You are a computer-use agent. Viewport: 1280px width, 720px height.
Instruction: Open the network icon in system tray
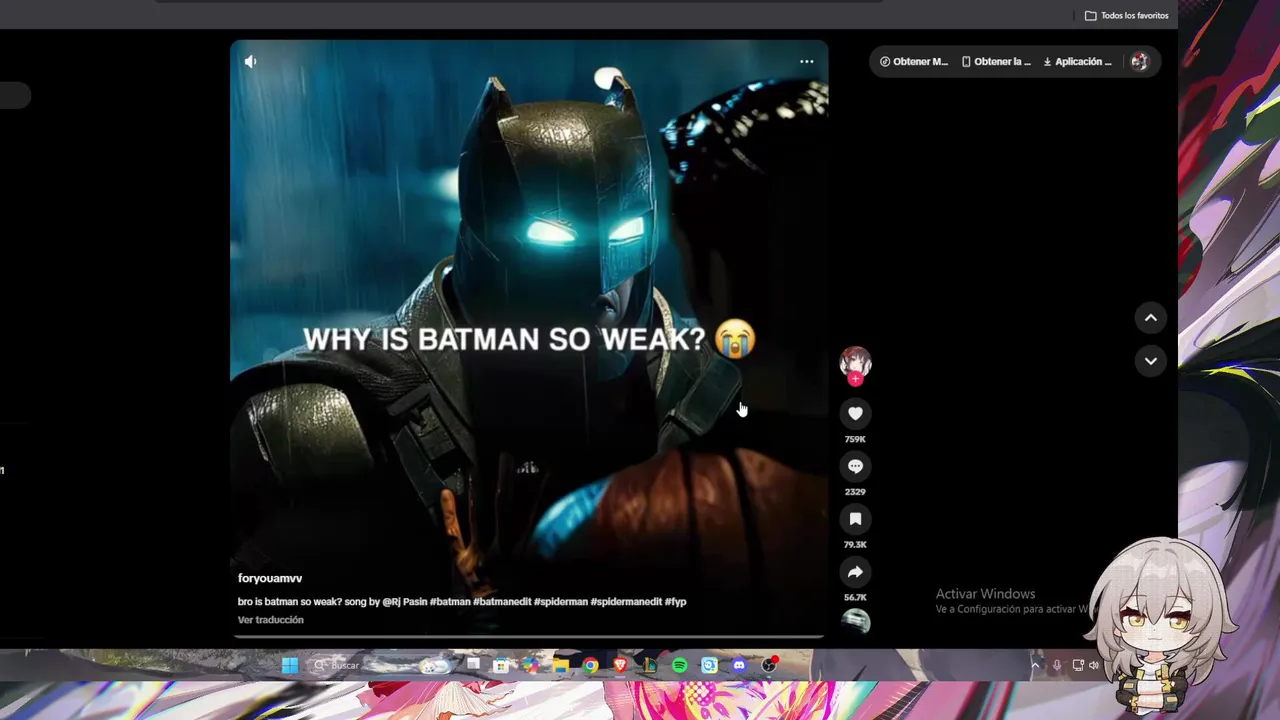[1078, 665]
